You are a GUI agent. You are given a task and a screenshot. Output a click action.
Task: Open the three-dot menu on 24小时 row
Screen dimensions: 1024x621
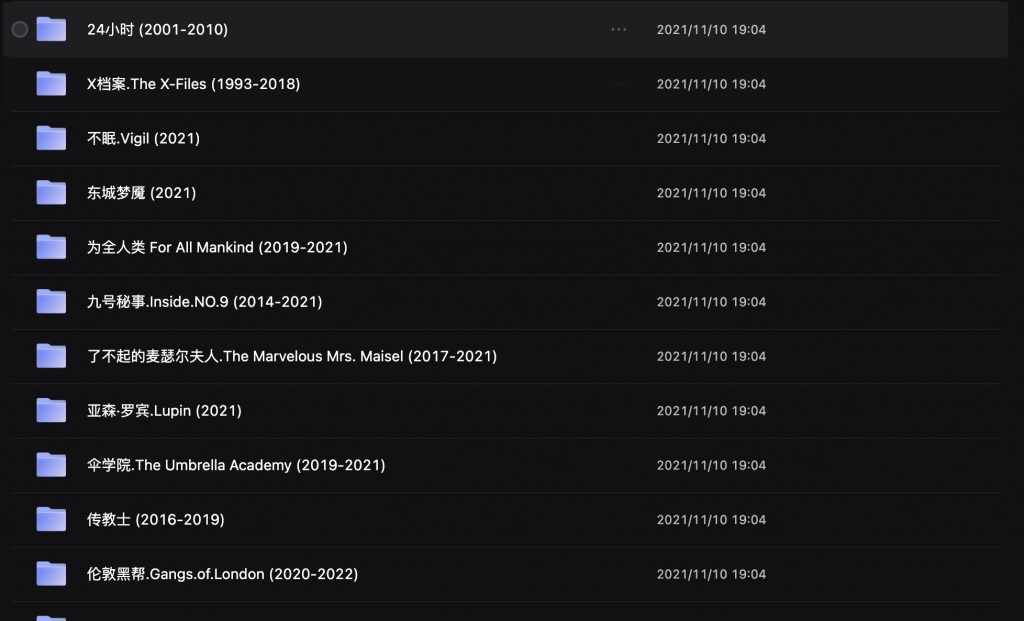tap(618, 29)
